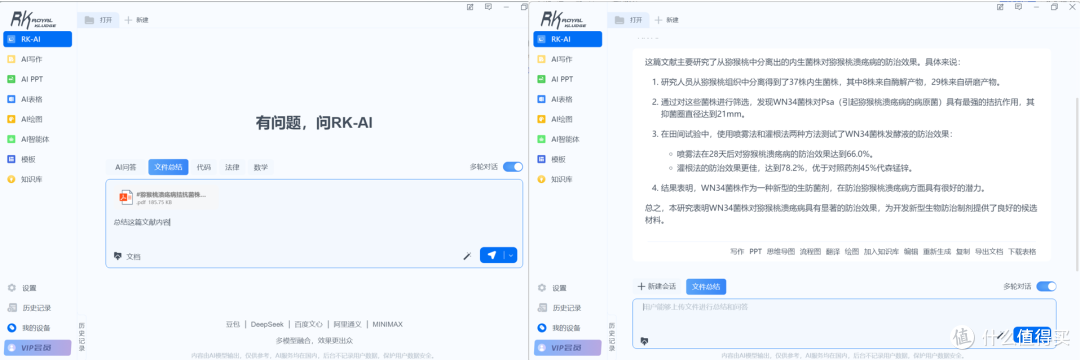Select the 法律 tab
This screenshot has height=360, width=1080.
click(x=232, y=167)
